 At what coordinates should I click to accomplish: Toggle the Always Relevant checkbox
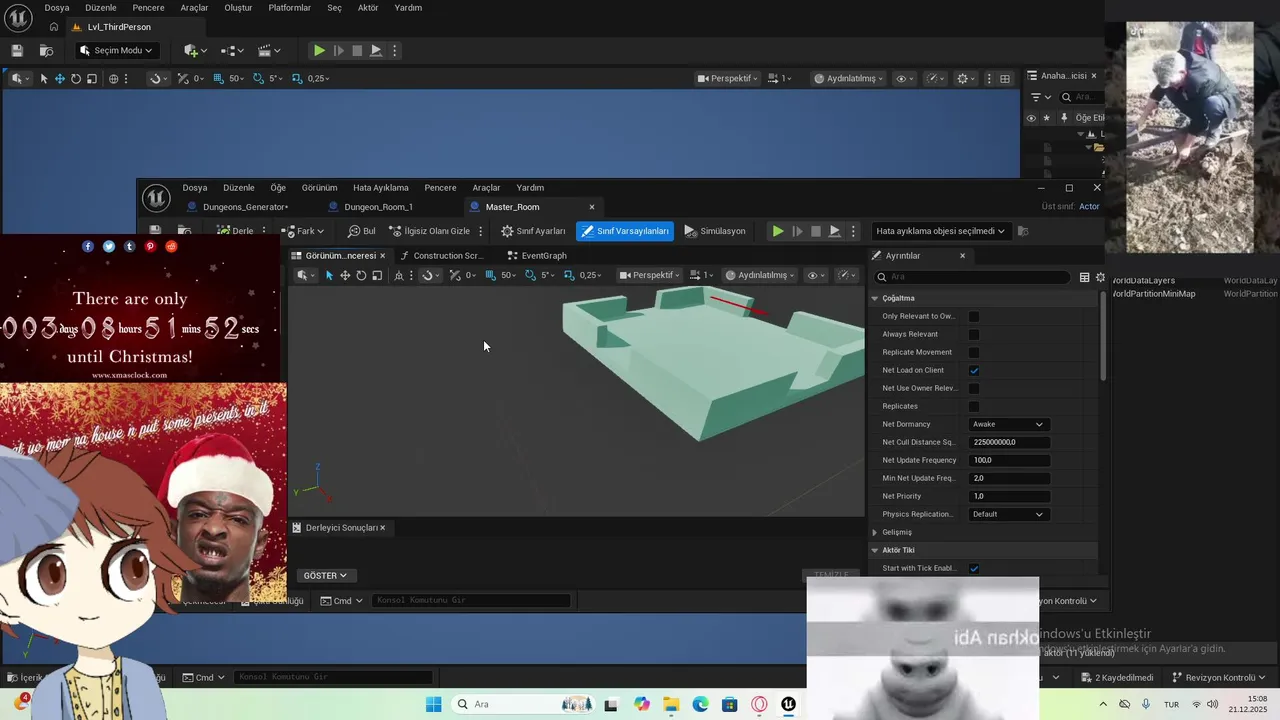click(974, 334)
